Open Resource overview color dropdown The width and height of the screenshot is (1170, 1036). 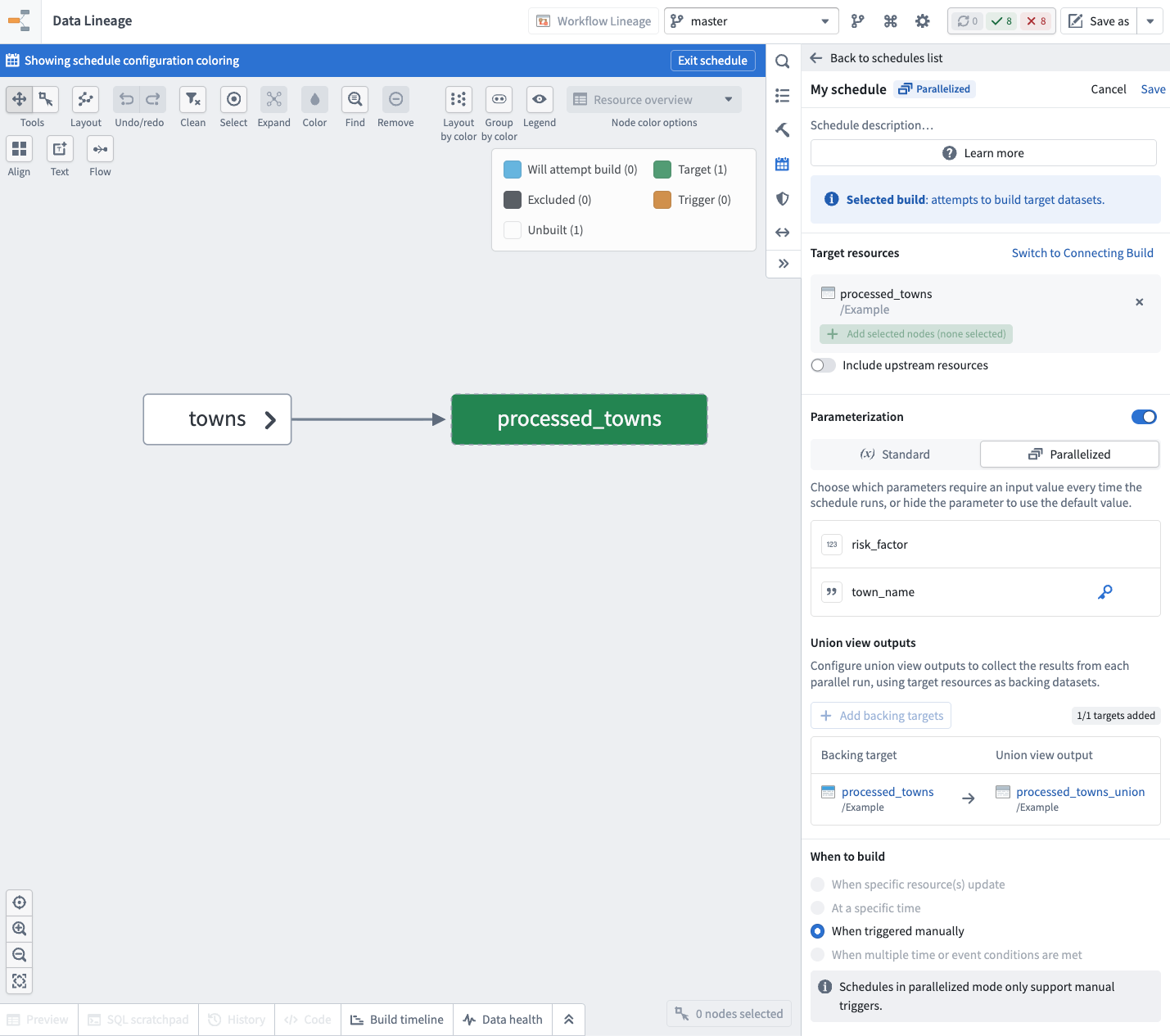tap(654, 99)
